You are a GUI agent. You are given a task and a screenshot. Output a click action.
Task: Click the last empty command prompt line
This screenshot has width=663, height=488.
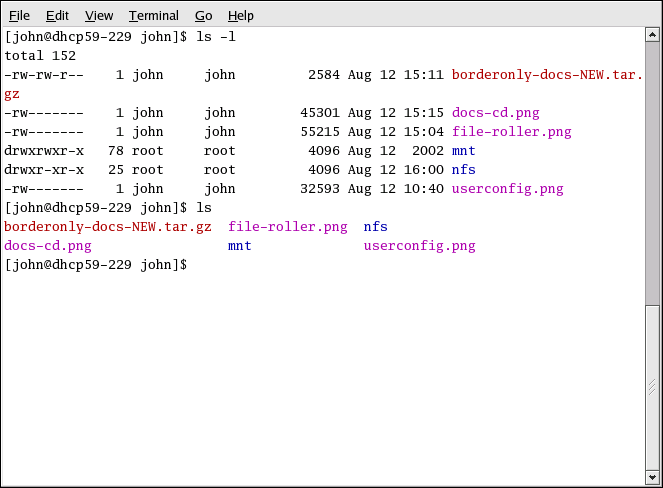(x=96, y=265)
